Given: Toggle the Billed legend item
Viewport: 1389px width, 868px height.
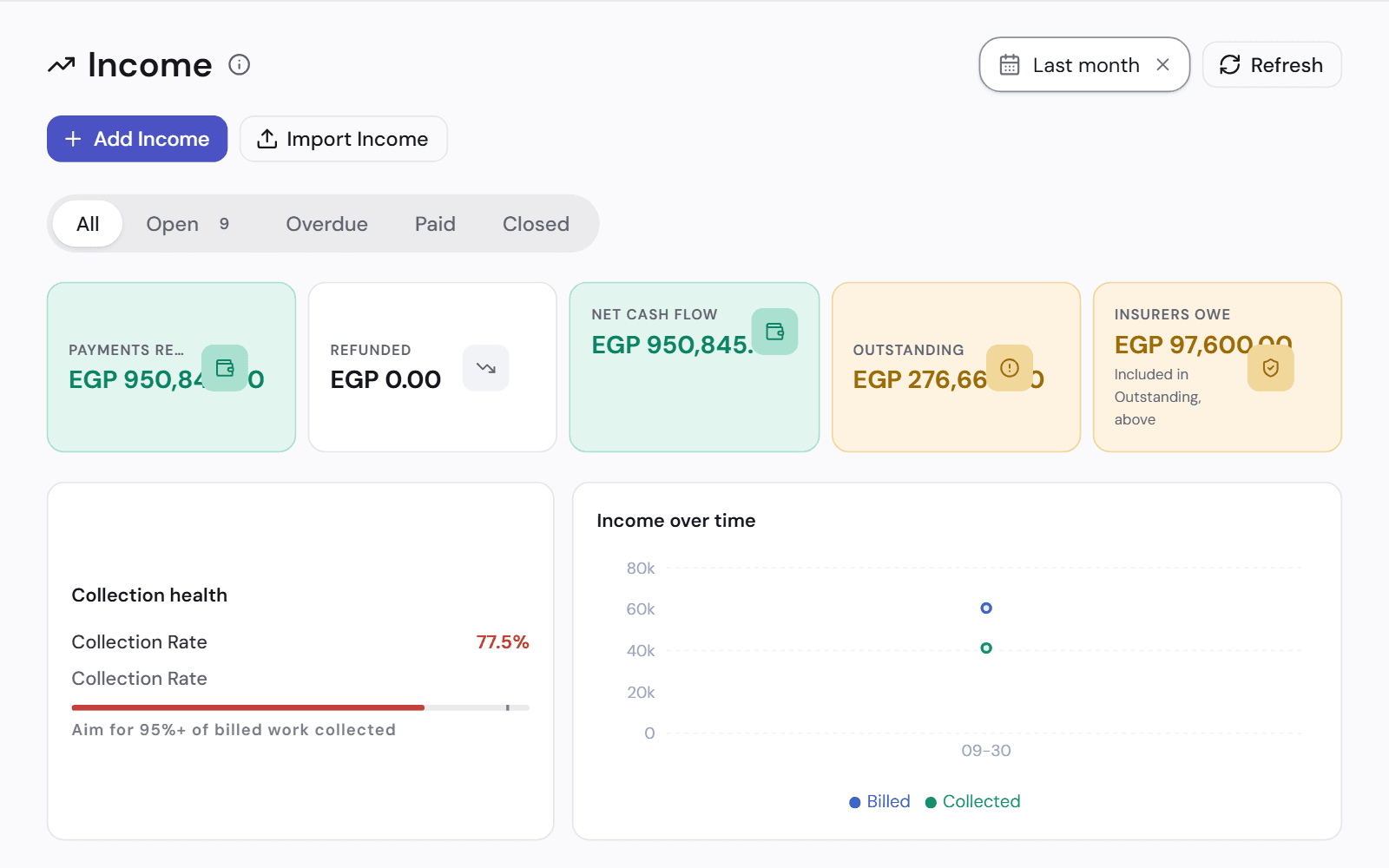Looking at the screenshot, I should click(x=879, y=801).
